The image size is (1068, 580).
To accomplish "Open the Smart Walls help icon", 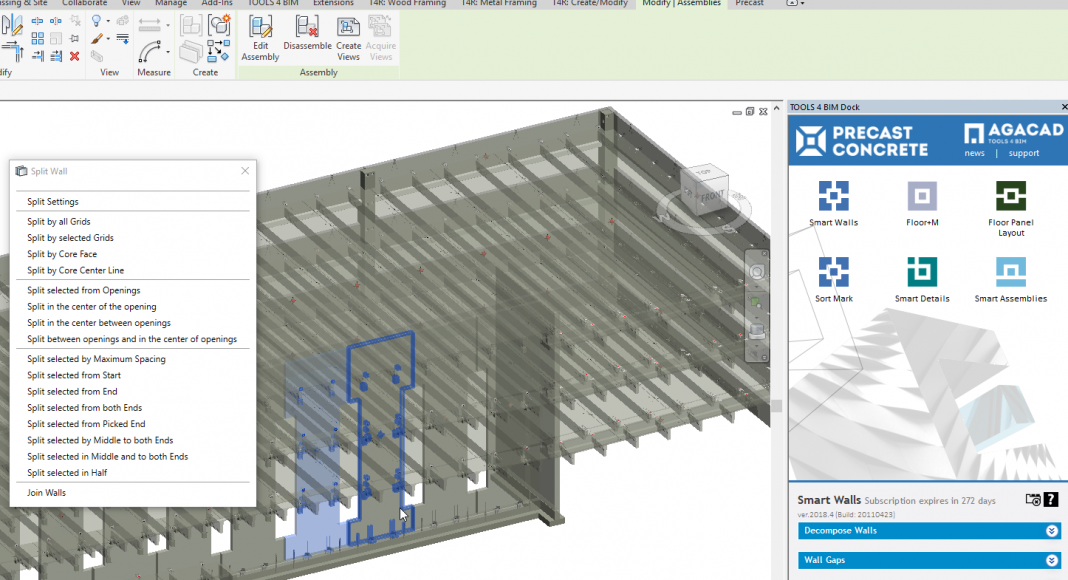I will [x=1051, y=500].
